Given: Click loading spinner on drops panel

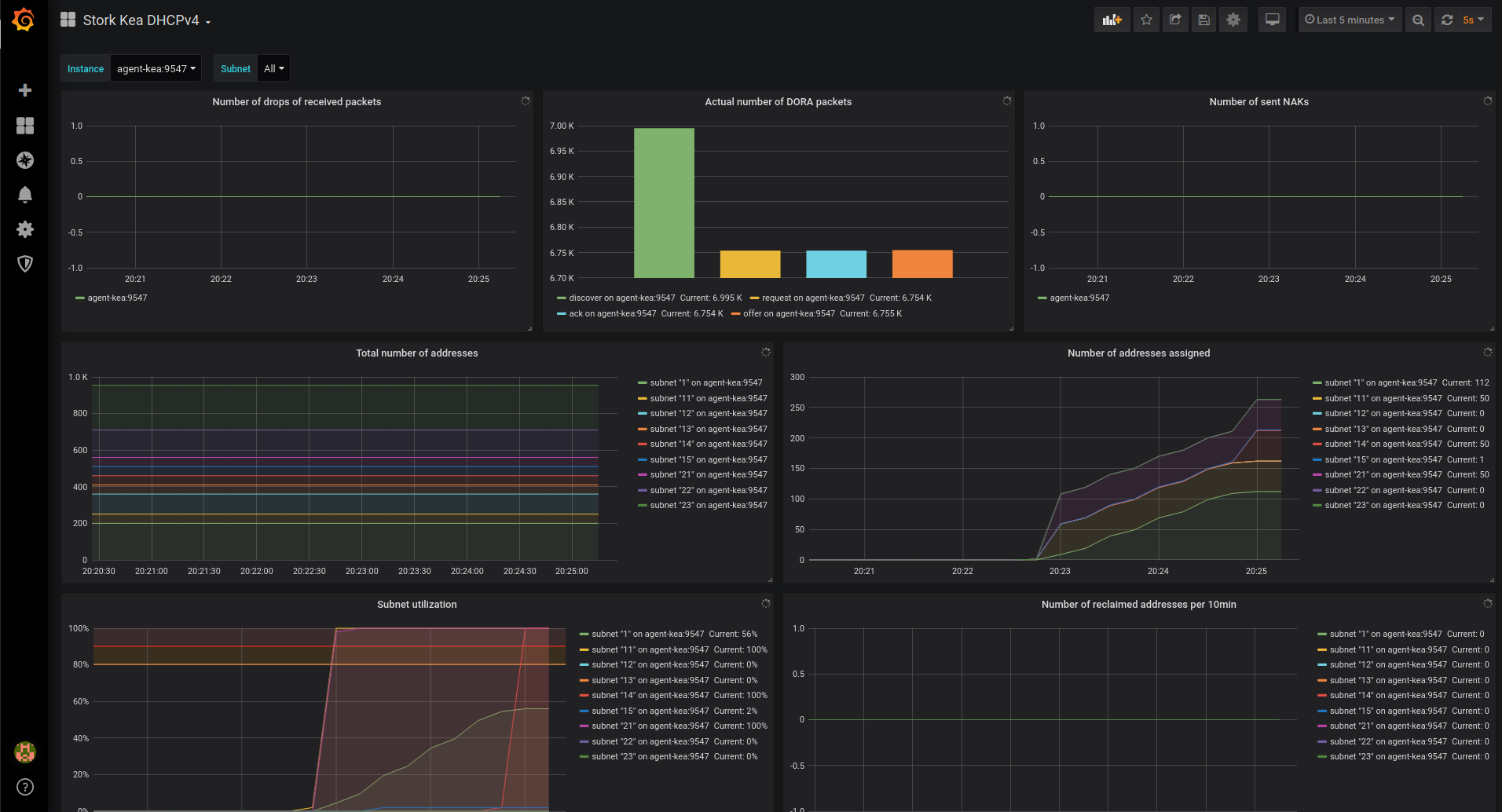Looking at the screenshot, I should point(526,101).
